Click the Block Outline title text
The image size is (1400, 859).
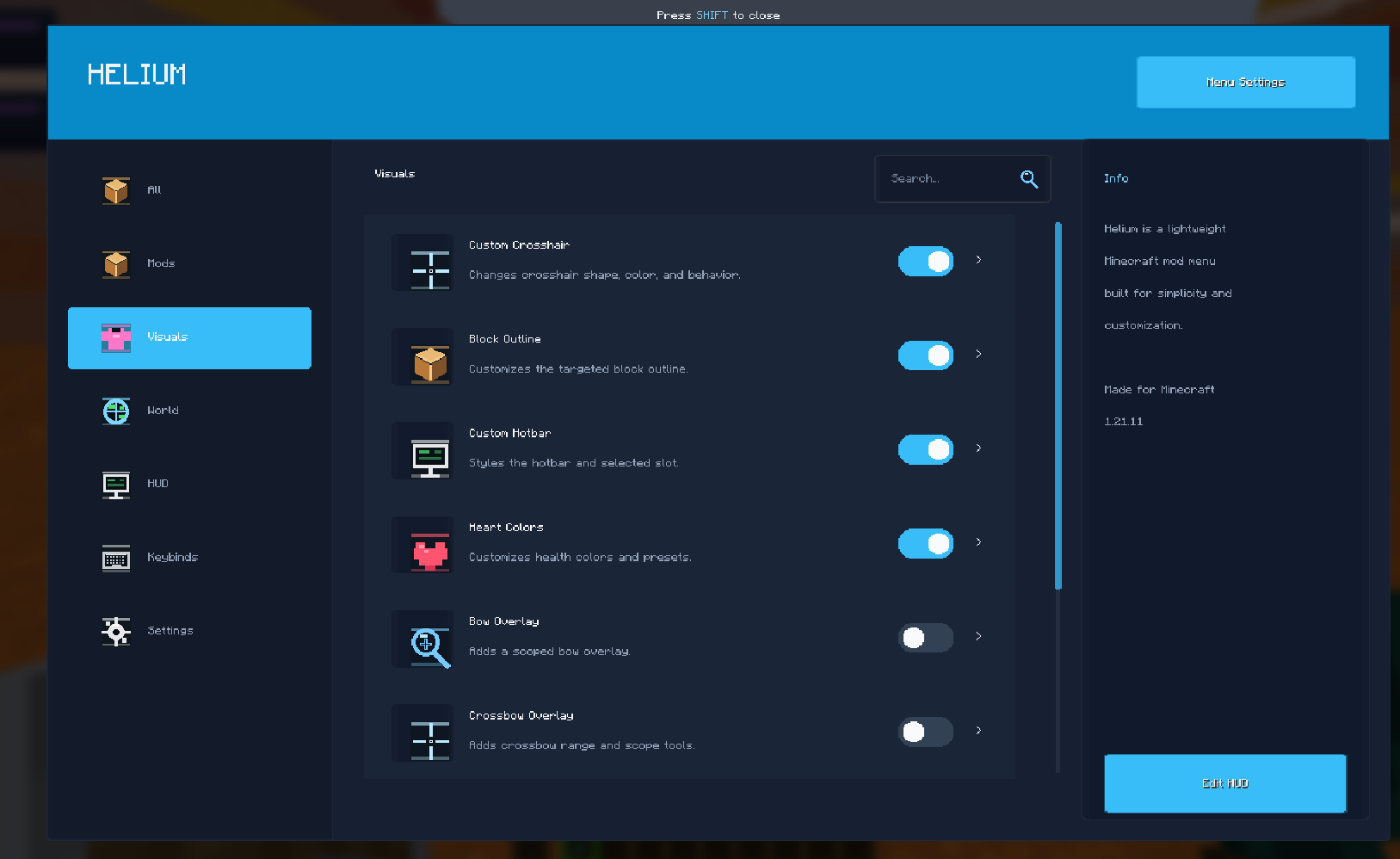coord(505,339)
